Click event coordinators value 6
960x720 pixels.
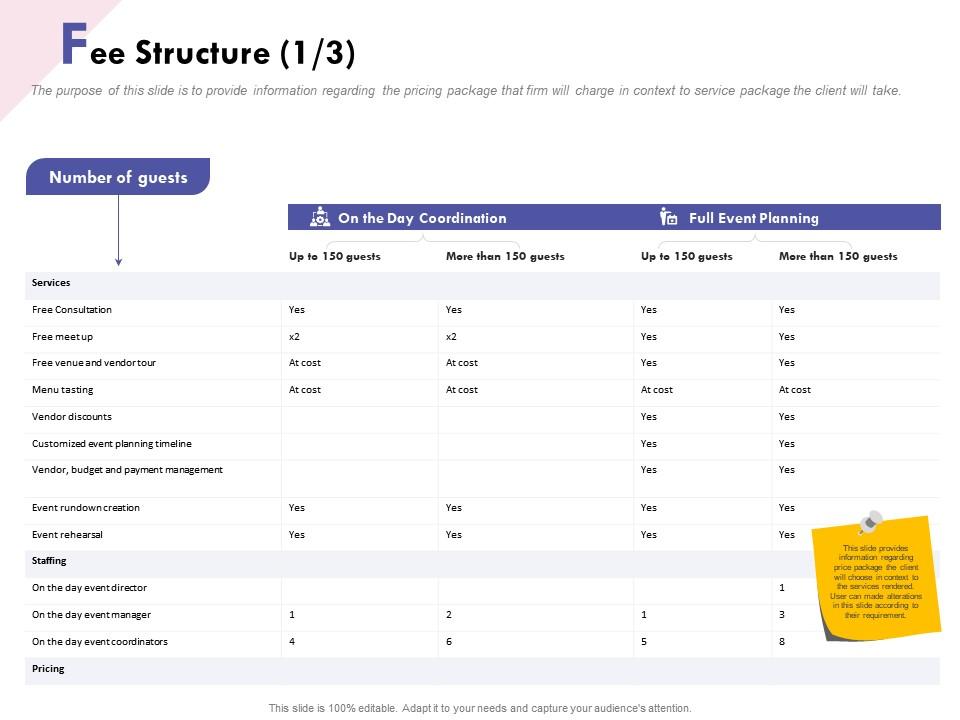[449, 642]
